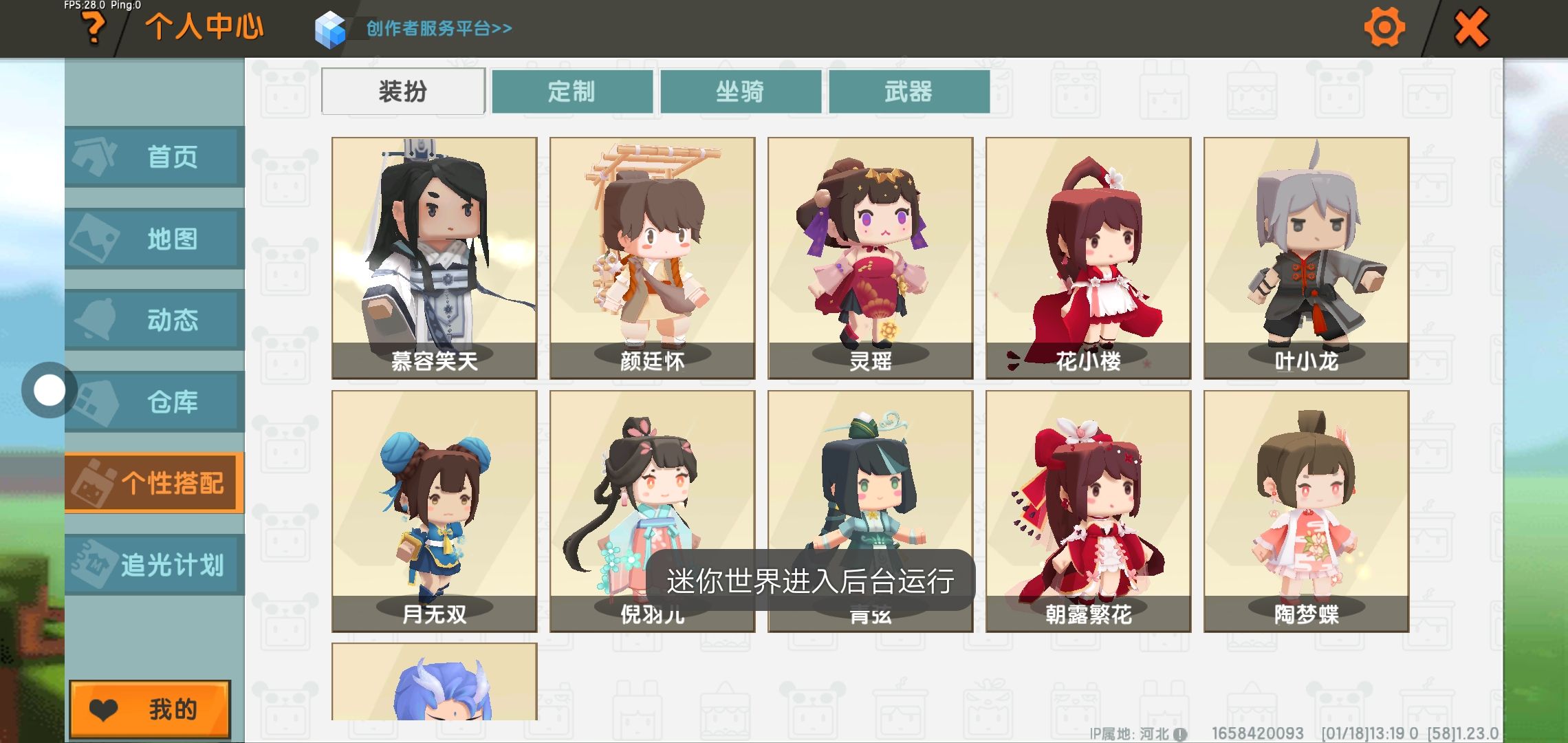1568x743 pixels.
Task: Select the 装扮 tab
Action: [x=403, y=91]
